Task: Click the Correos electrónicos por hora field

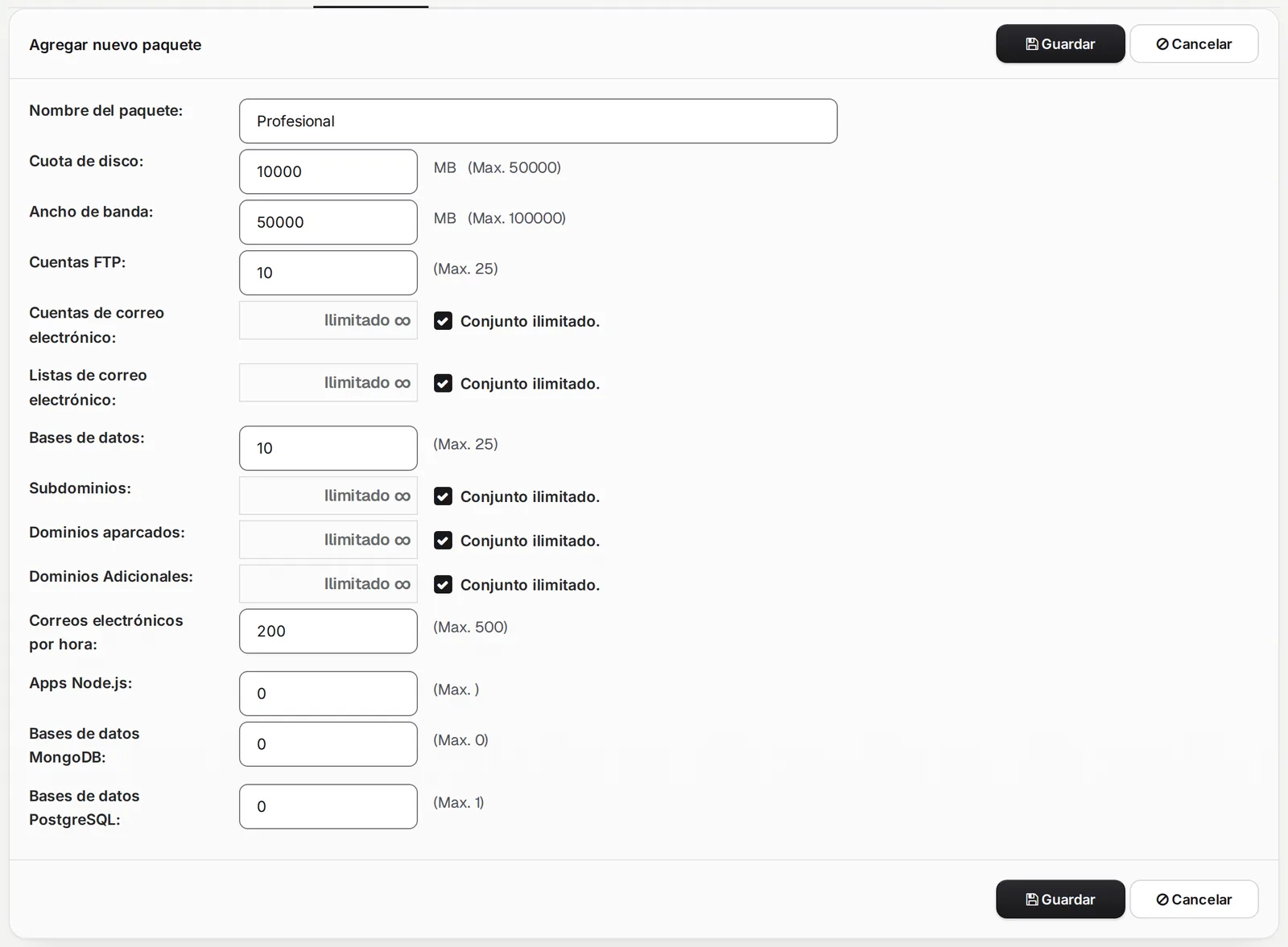Action: click(x=328, y=631)
